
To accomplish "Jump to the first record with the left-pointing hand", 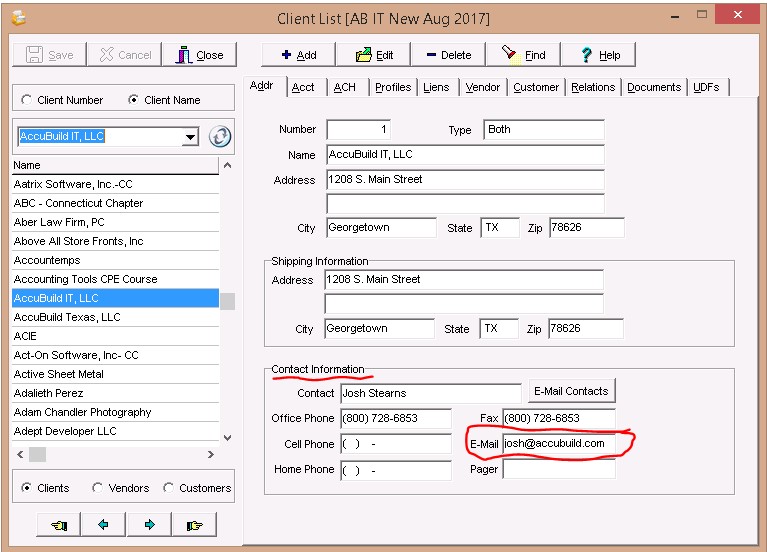I will 59,525.
